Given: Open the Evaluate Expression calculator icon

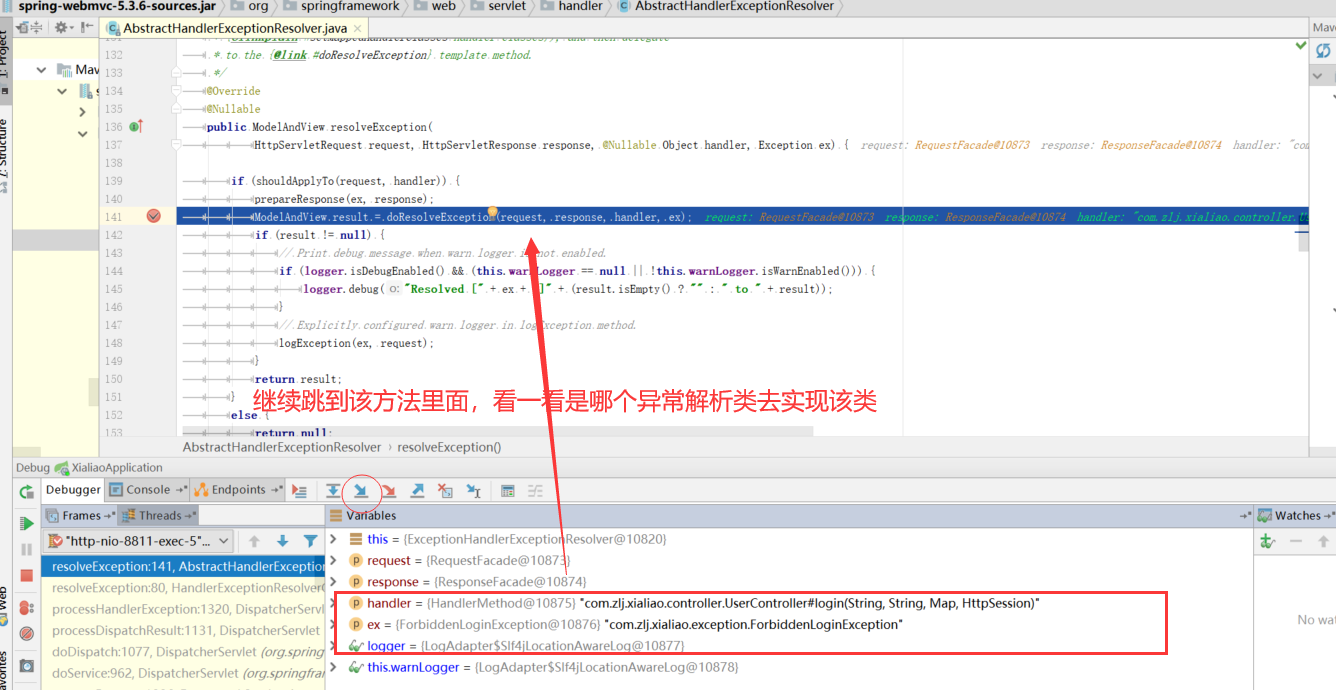Looking at the screenshot, I should coord(508,490).
